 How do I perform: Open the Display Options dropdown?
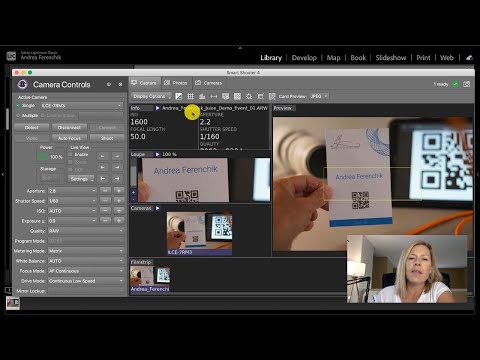coord(151,96)
